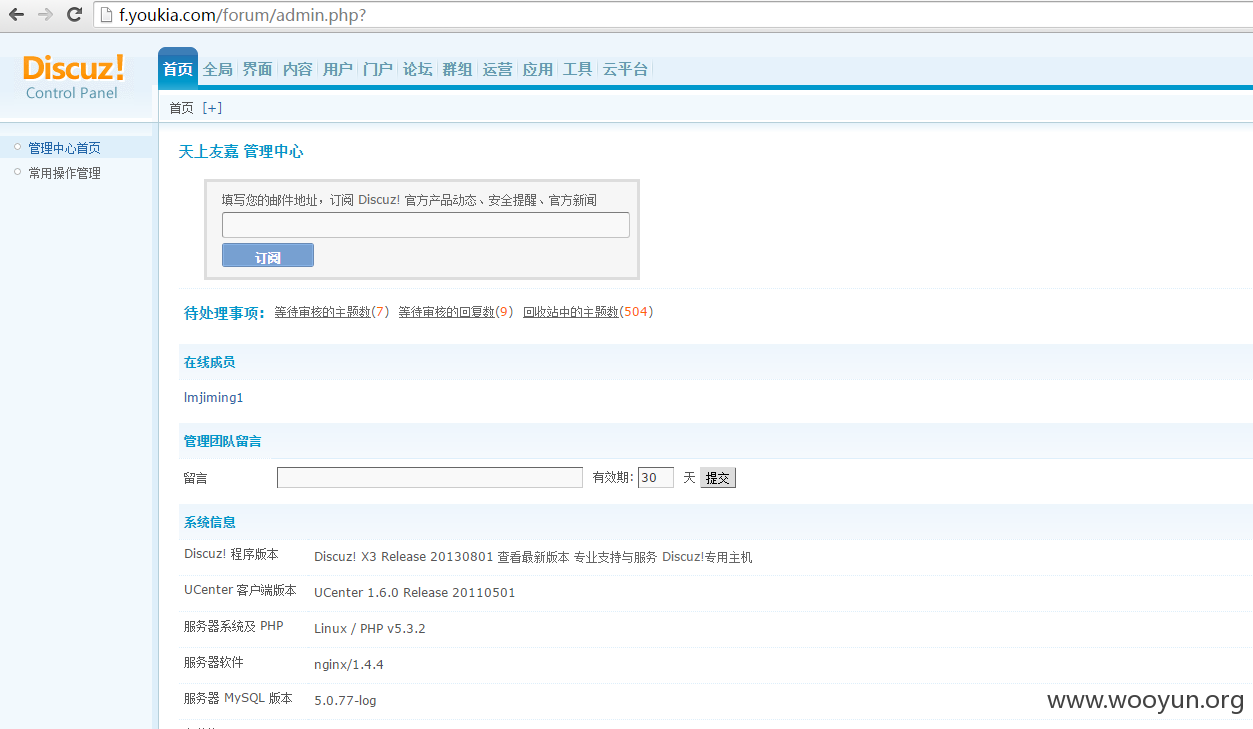The height and width of the screenshot is (729, 1253).
Task: Go to the 内容 tab
Action: coord(297,69)
